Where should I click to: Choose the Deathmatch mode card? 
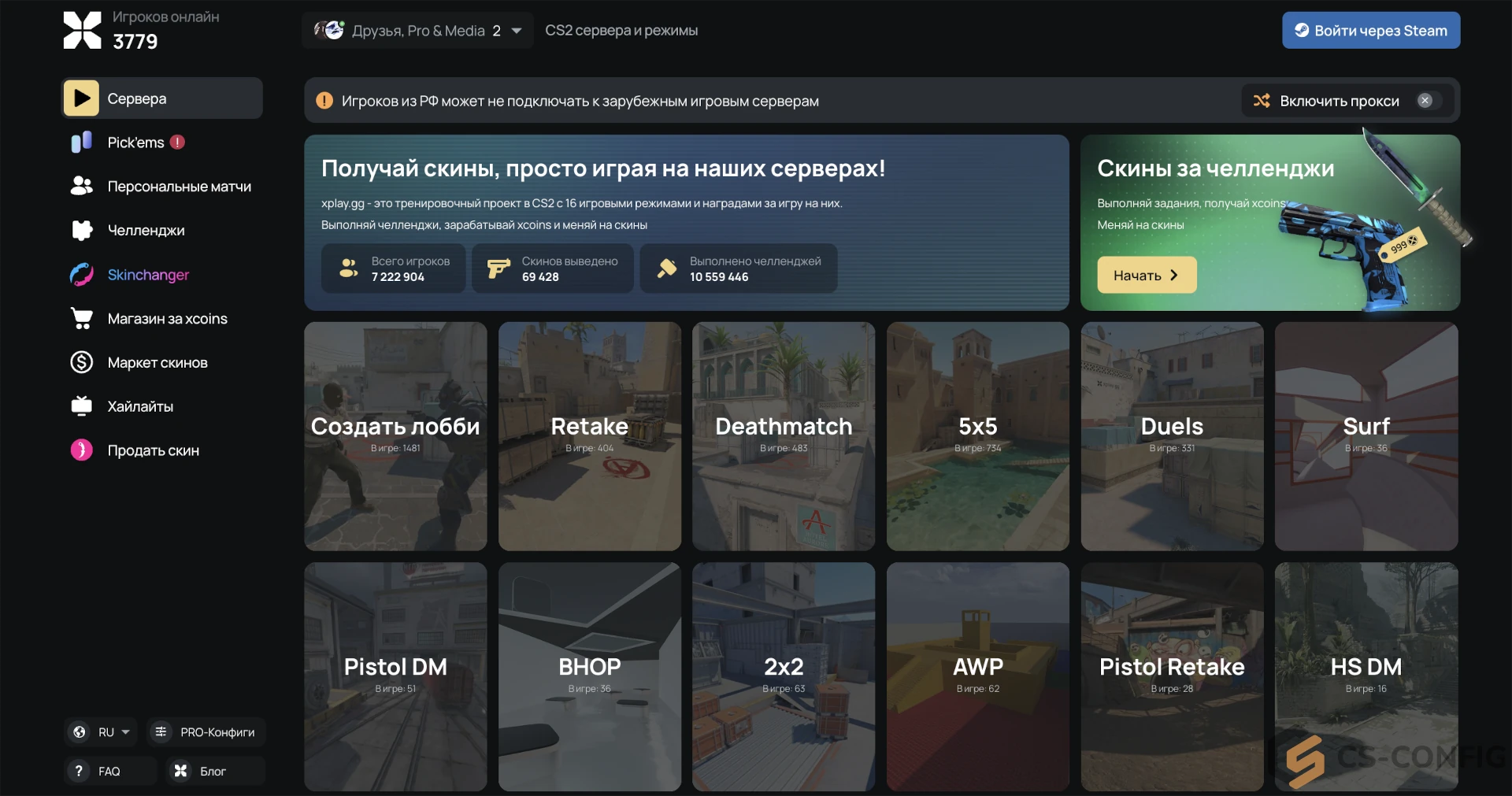point(784,436)
